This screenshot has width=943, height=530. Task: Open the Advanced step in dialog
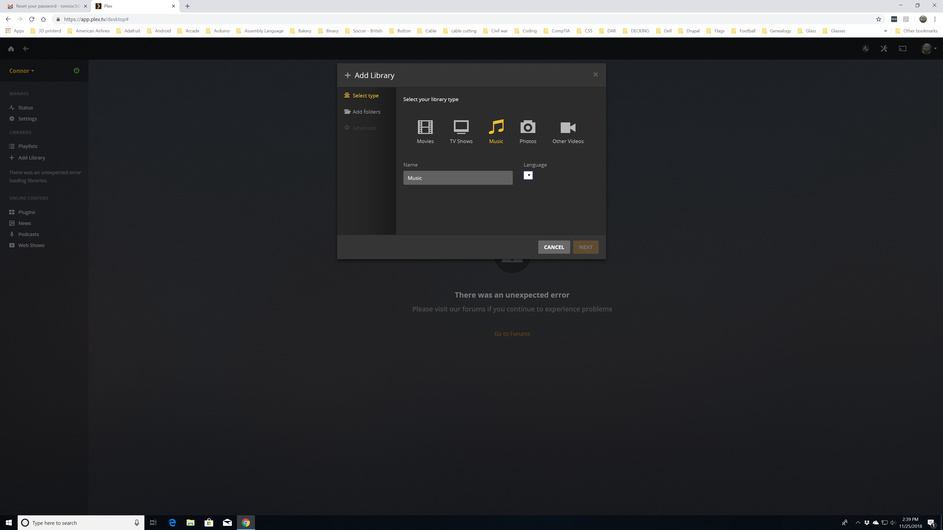pos(360,128)
